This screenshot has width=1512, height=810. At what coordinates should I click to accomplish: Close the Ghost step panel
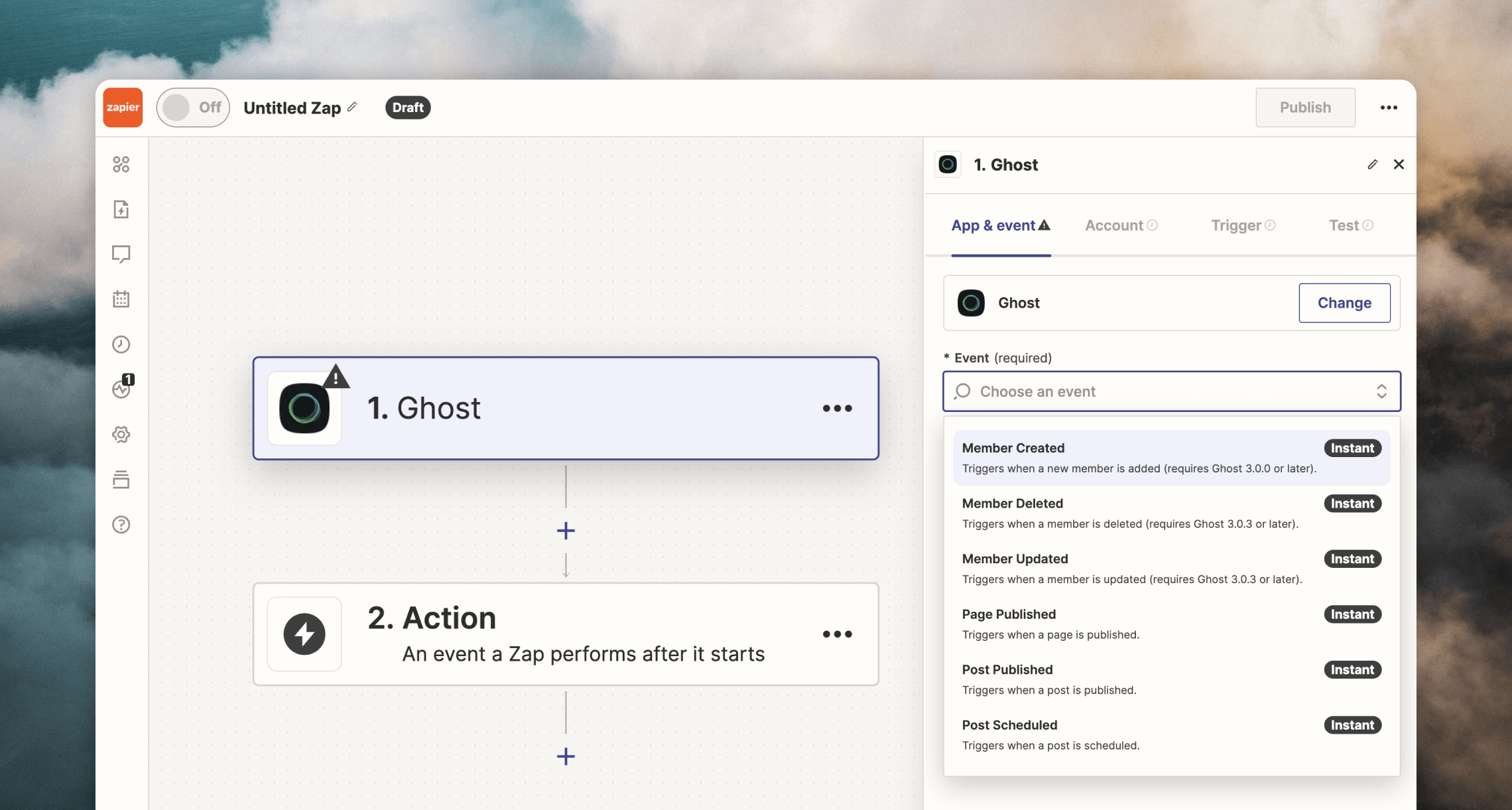[1399, 165]
